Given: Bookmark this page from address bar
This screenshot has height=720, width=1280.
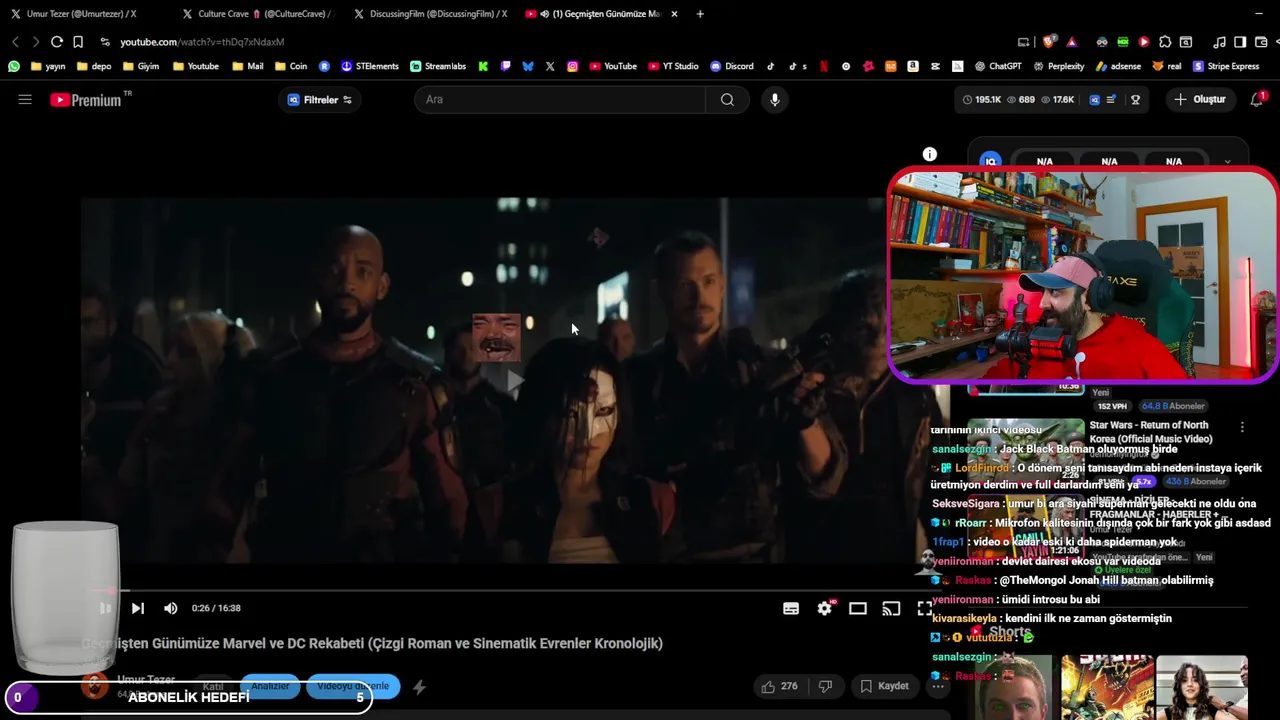Looking at the screenshot, I should coord(78,42).
